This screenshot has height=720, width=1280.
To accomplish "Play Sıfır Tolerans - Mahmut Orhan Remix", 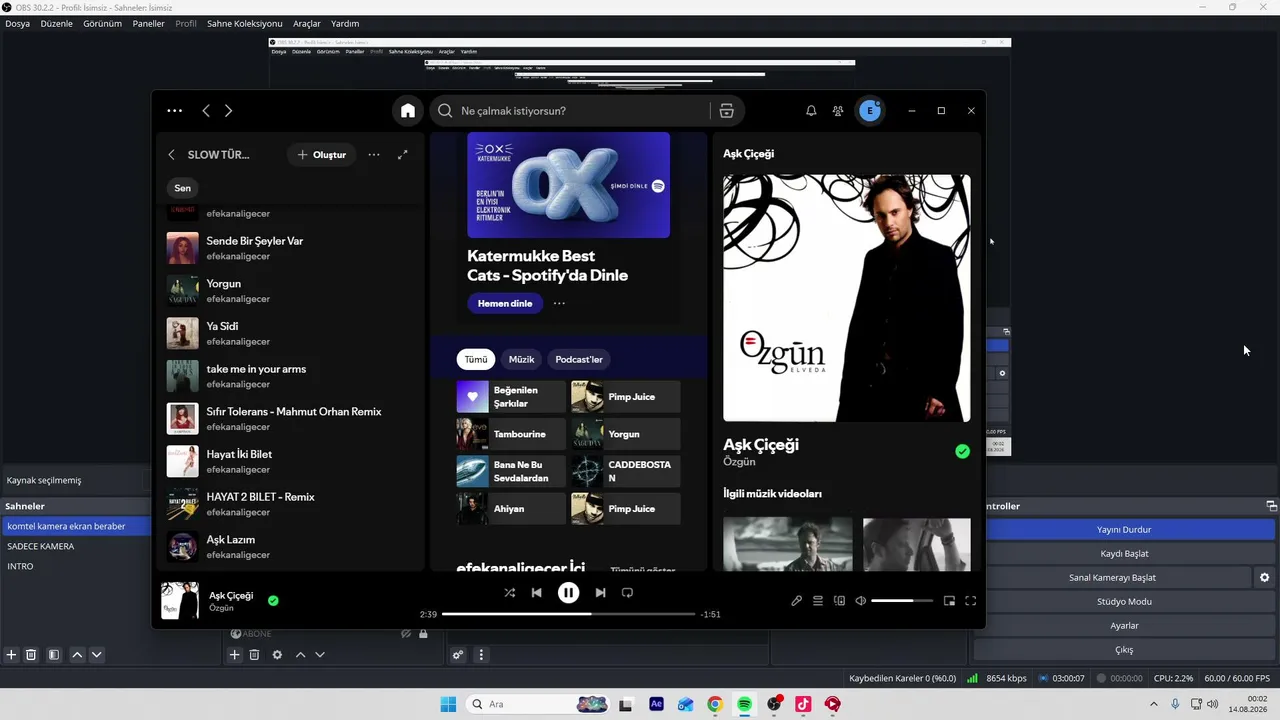I will pyautogui.click(x=291, y=419).
